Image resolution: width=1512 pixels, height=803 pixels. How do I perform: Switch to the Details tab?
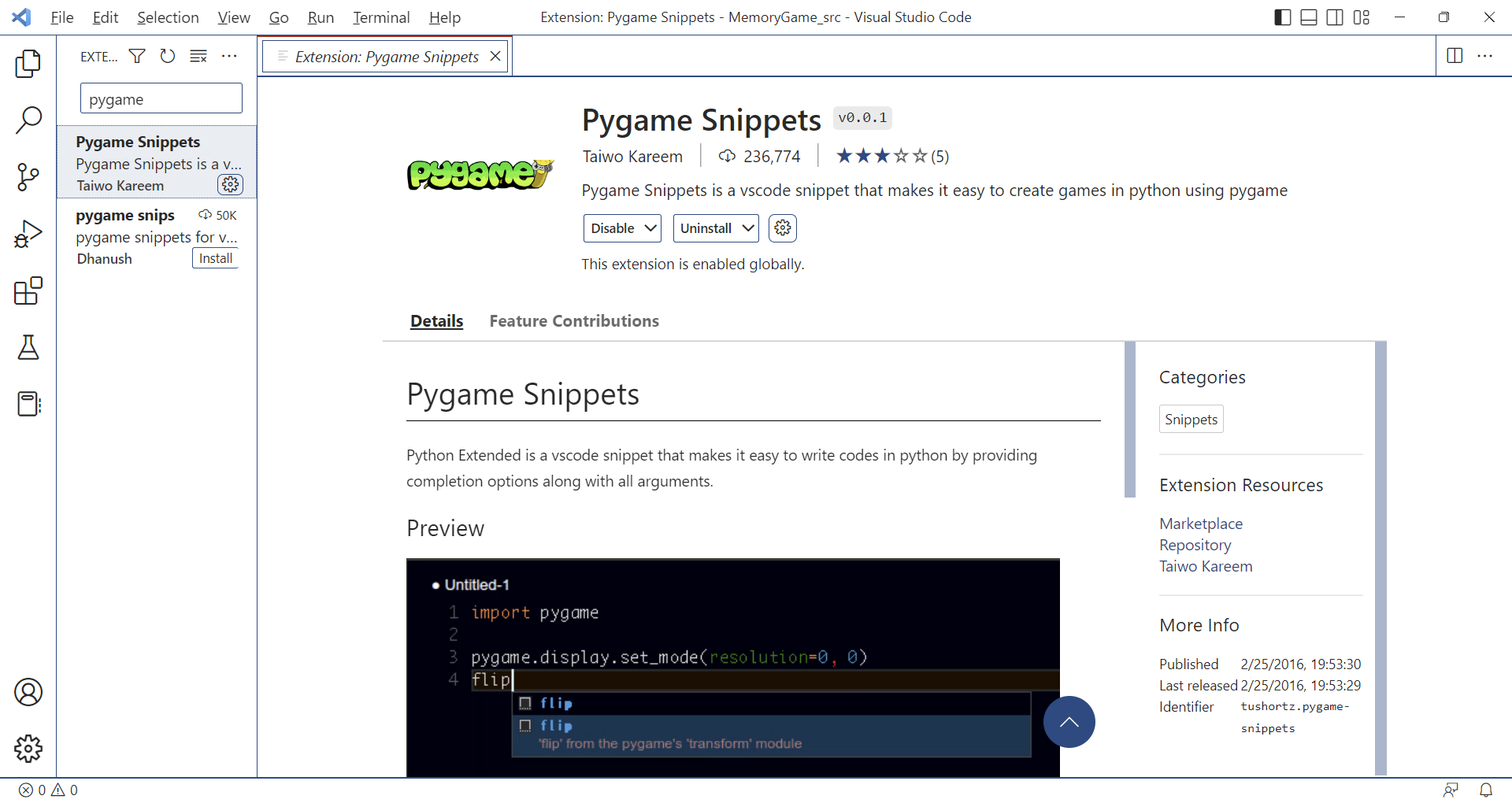point(436,321)
